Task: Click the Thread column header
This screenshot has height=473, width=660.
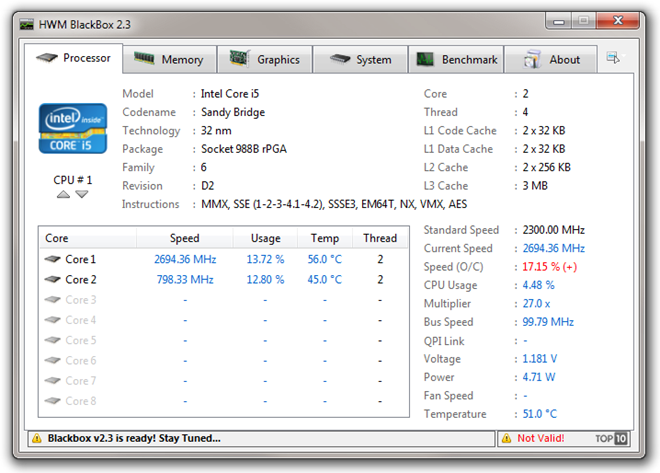Action: click(380, 238)
